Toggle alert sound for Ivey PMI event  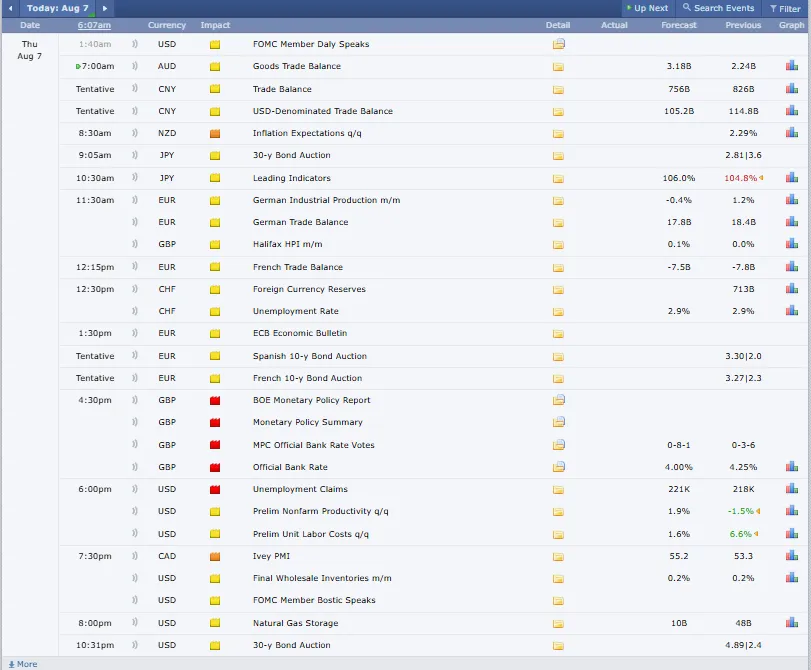tap(134, 556)
